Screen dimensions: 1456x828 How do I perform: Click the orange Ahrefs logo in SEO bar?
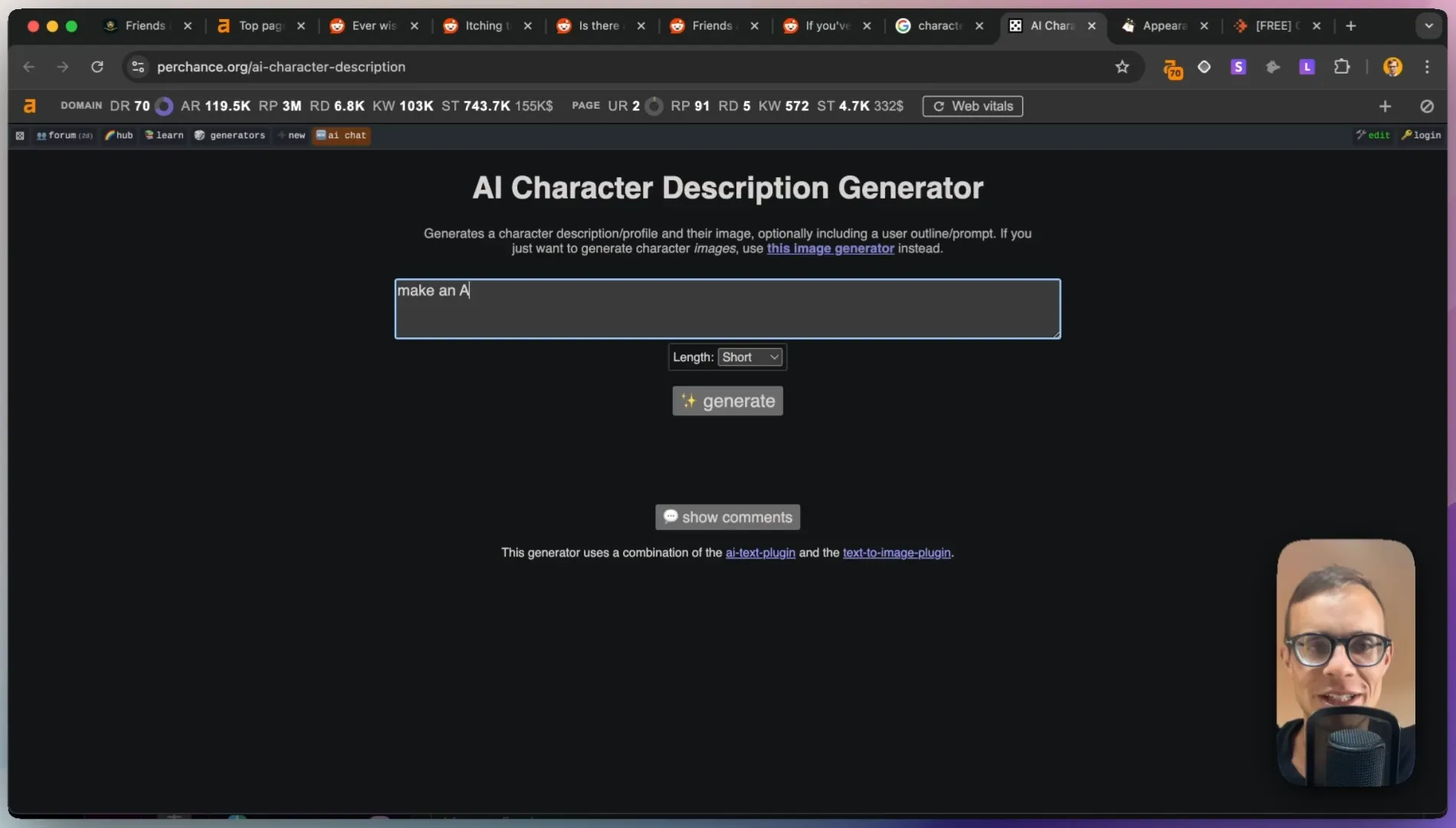point(30,106)
